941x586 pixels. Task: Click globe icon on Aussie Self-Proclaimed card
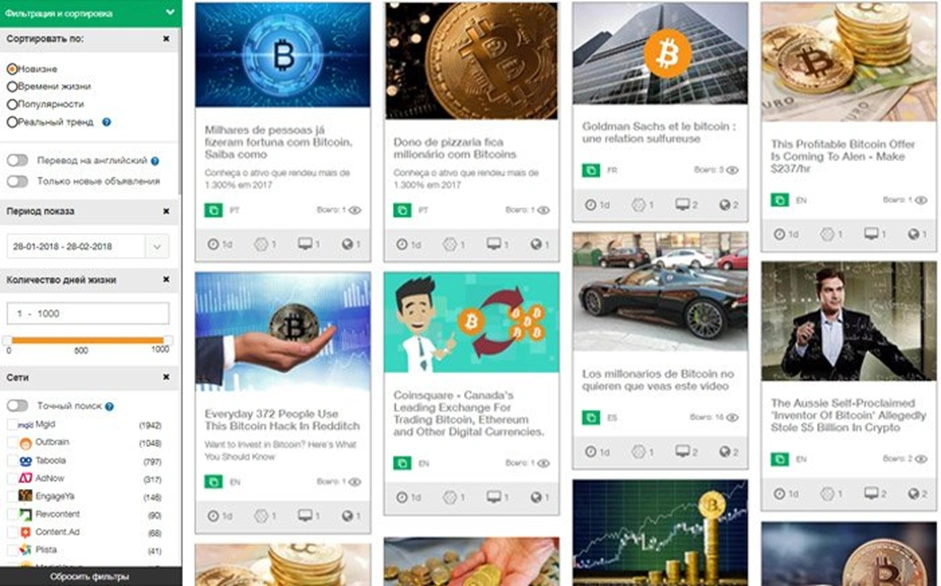(913, 494)
